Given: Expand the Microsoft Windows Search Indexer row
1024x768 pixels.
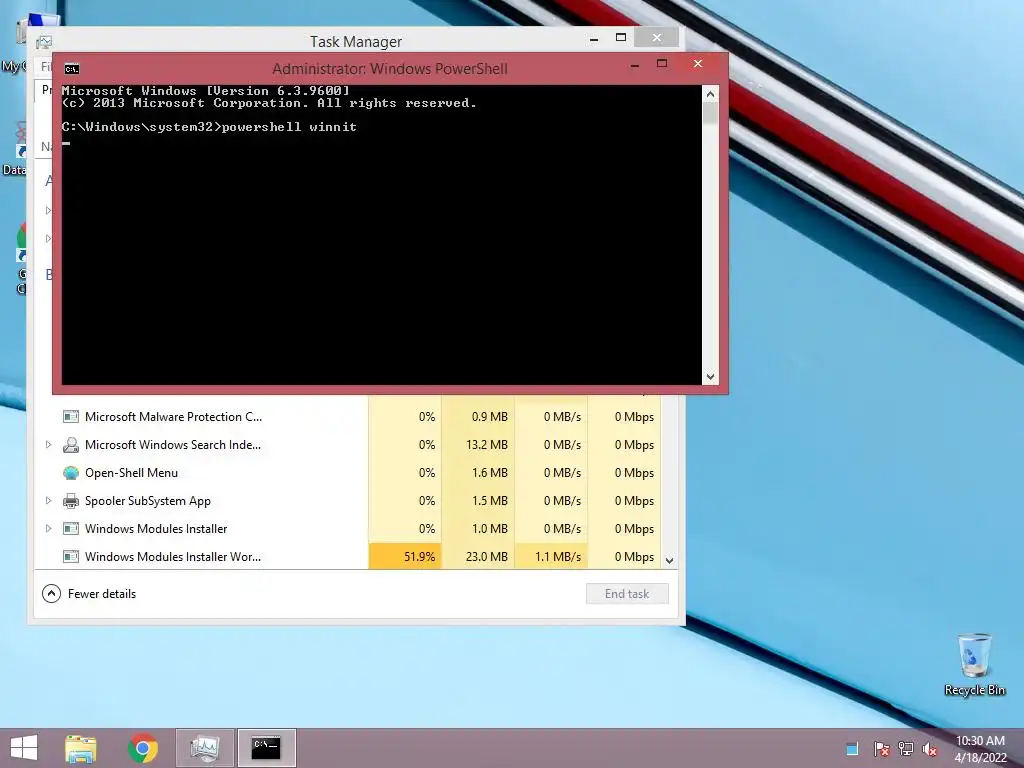Looking at the screenshot, I should tap(48, 445).
